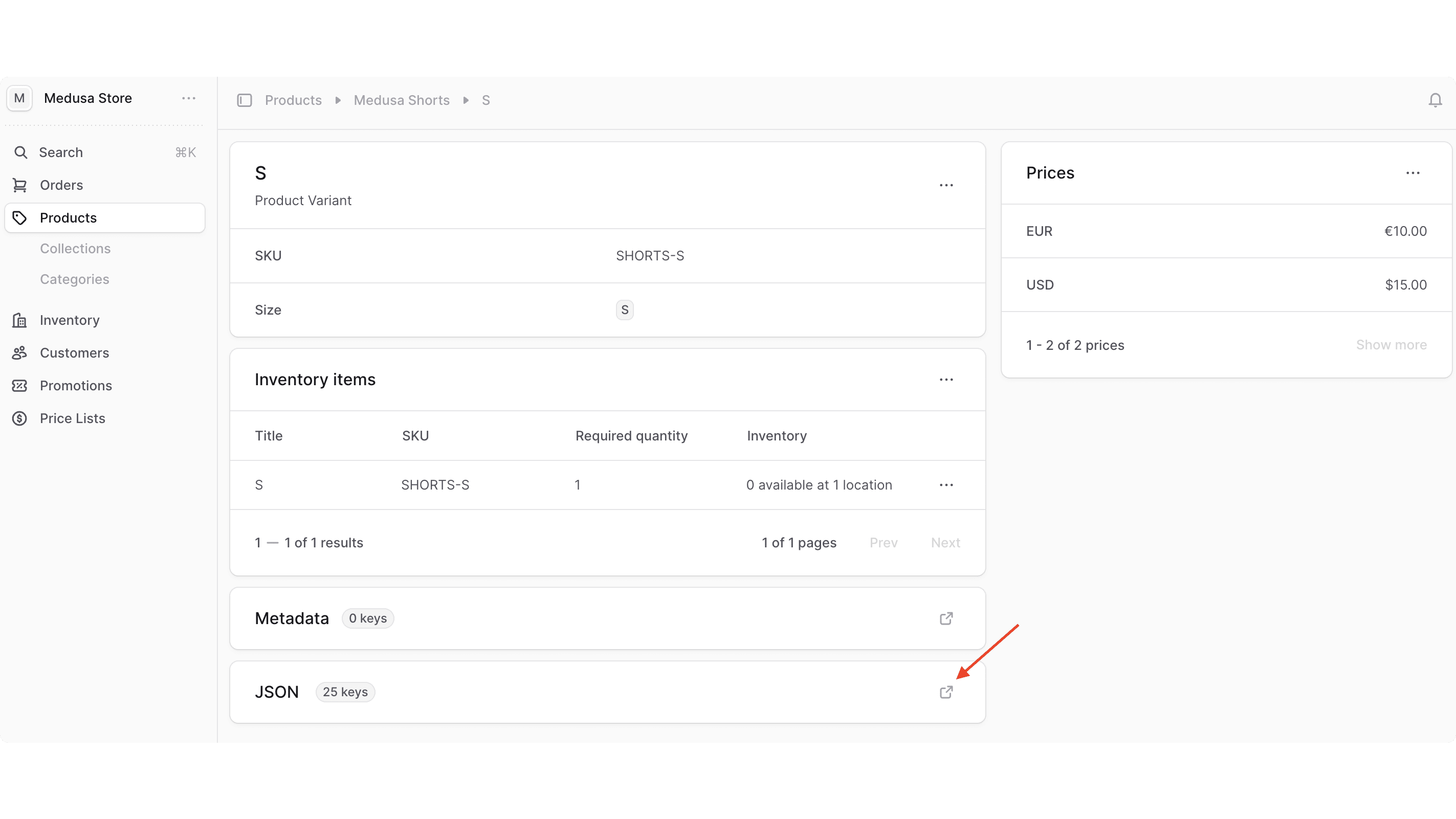
Task: Open the JSON viewer external link icon
Action: click(947, 692)
